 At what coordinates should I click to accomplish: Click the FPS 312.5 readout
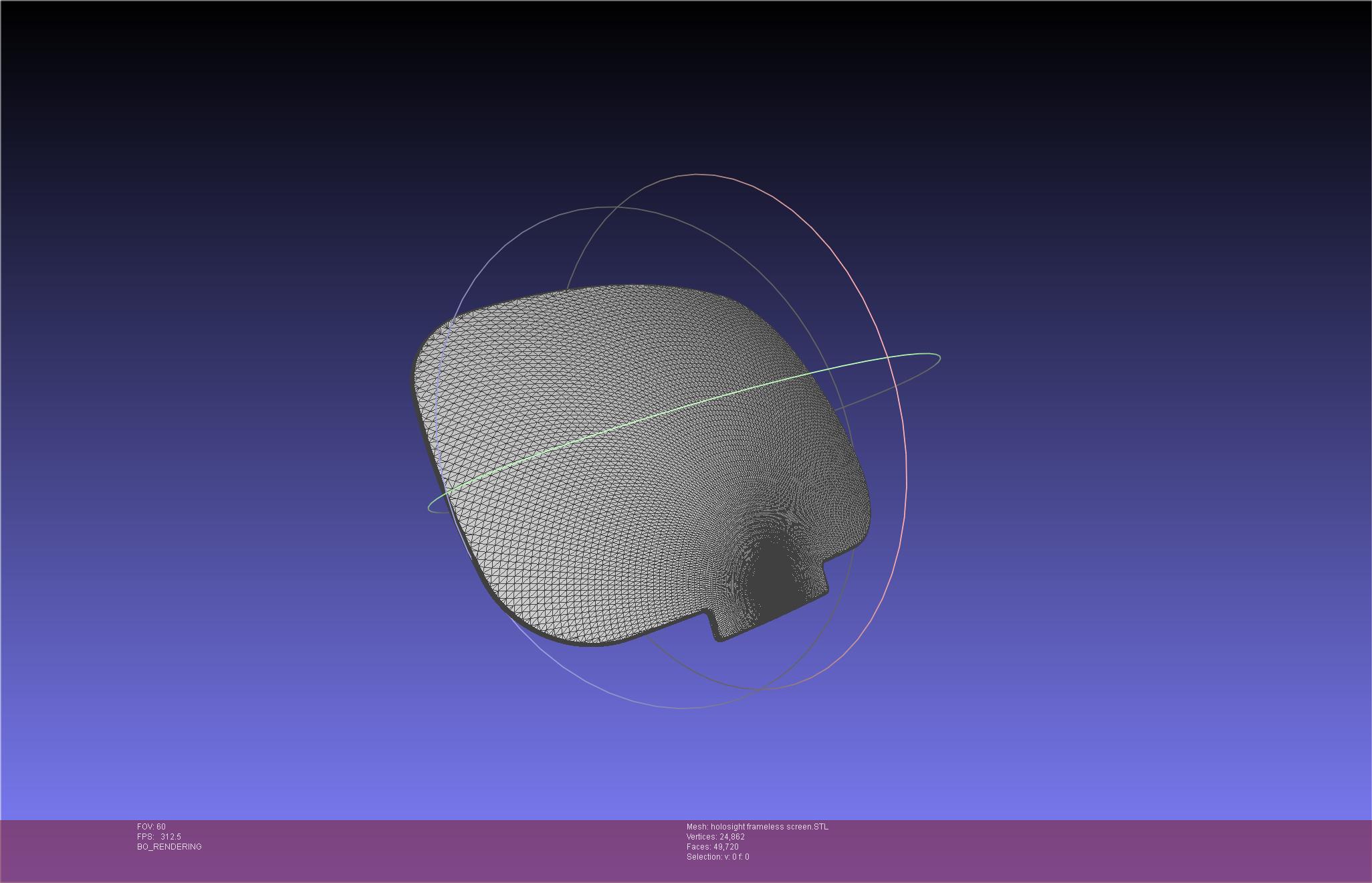[x=158, y=837]
